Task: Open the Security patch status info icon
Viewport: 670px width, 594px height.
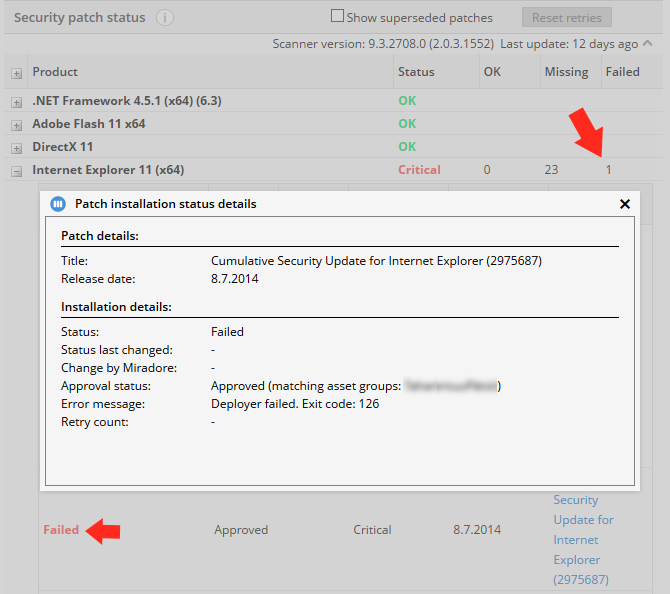Action: [x=165, y=18]
